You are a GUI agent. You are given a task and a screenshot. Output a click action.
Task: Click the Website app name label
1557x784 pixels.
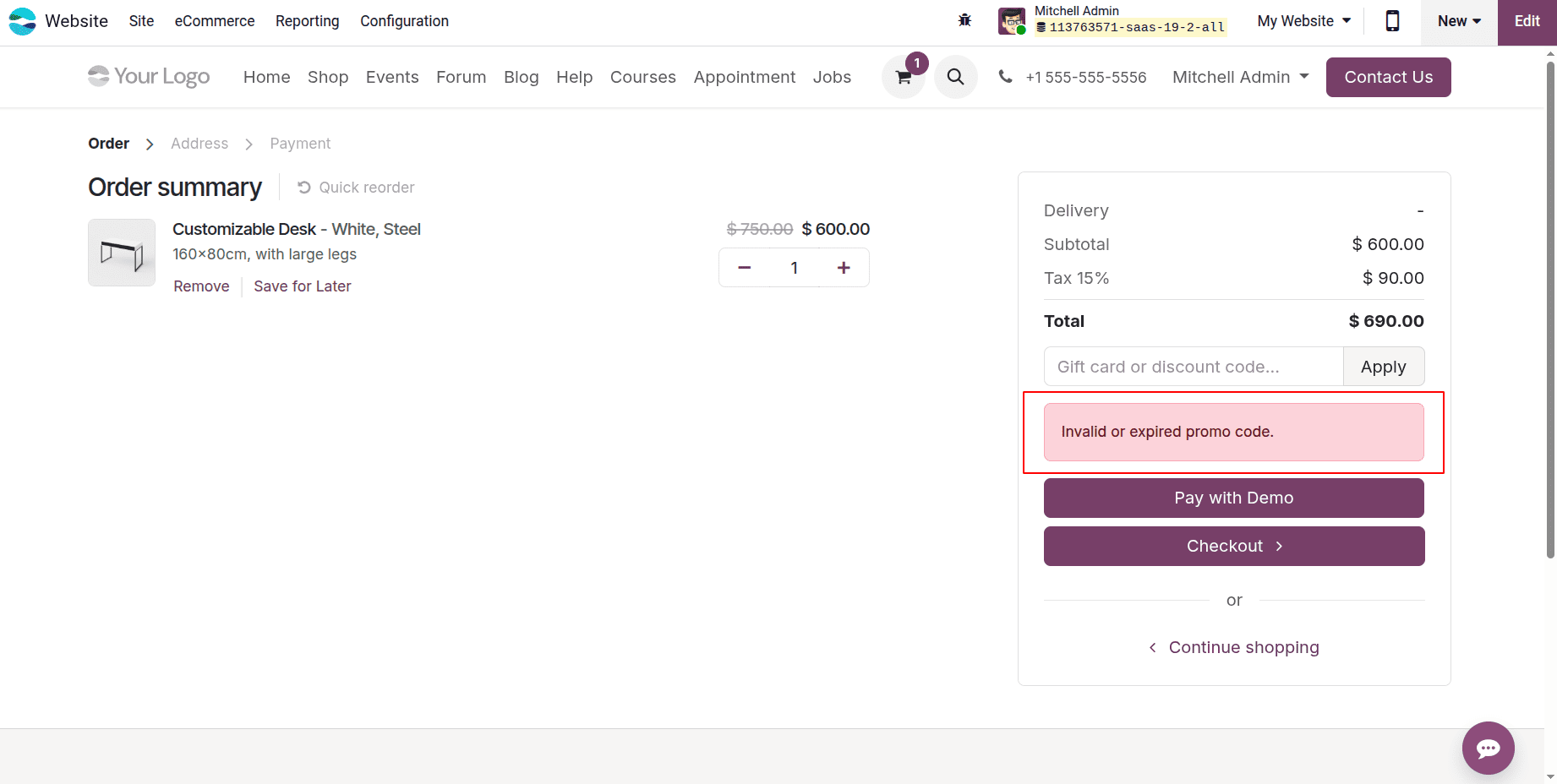point(76,21)
